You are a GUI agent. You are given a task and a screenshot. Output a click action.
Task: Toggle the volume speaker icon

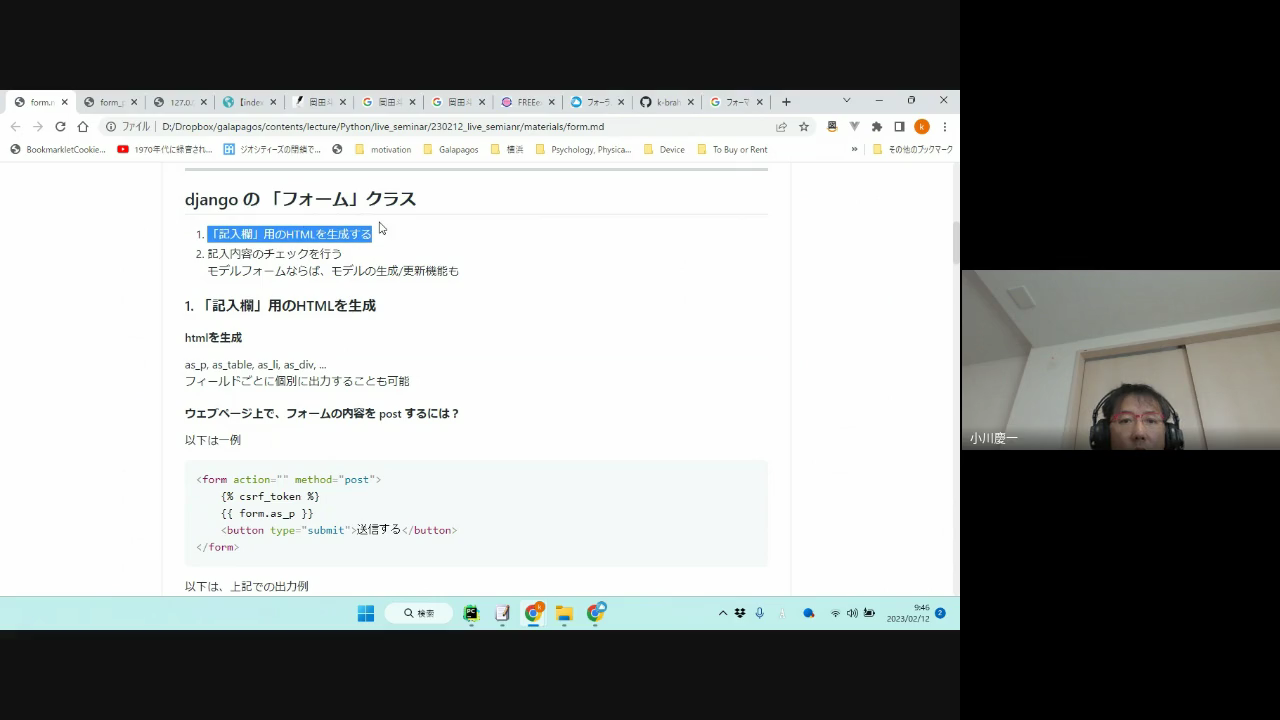(x=852, y=613)
